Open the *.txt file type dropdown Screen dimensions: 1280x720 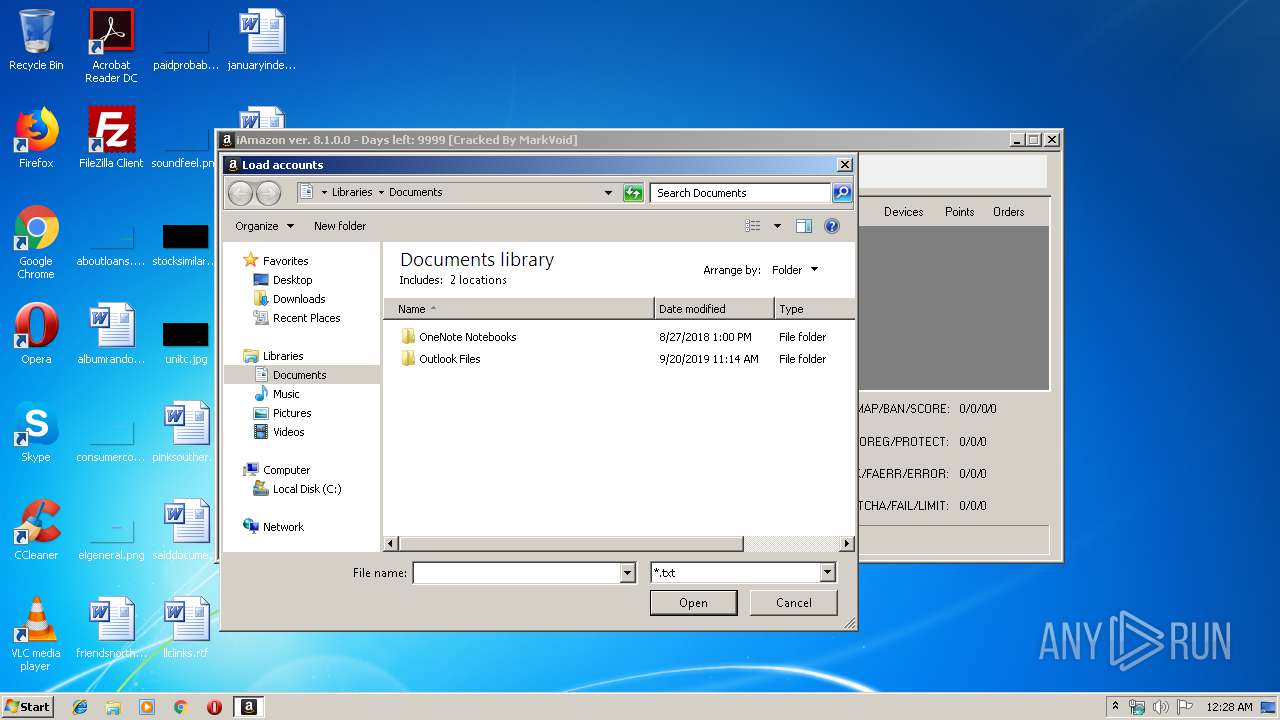(x=827, y=573)
